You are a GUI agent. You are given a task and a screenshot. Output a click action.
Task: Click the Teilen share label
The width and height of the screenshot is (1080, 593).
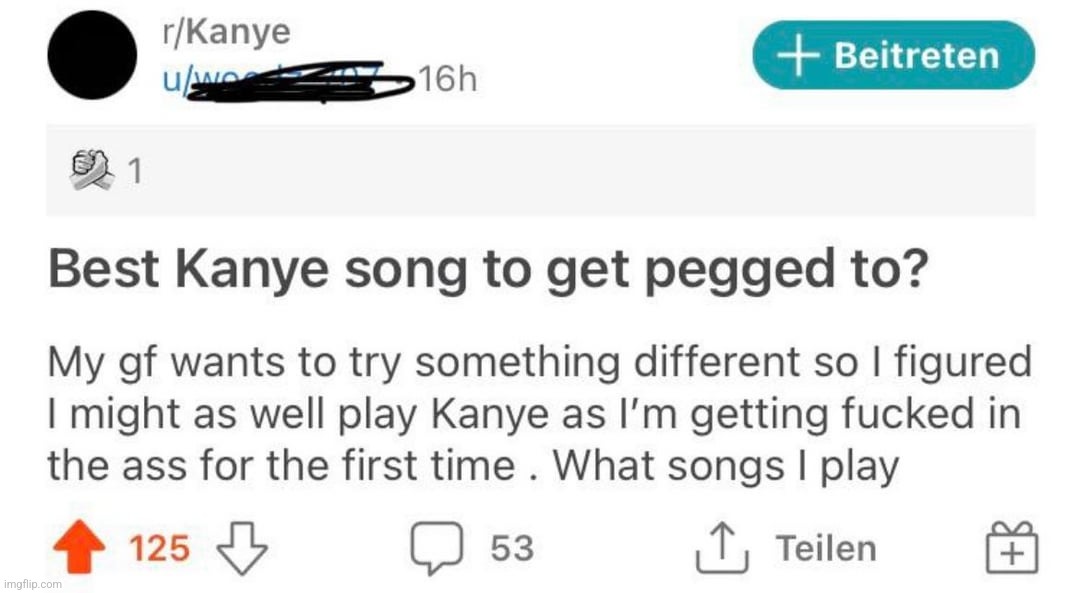pos(827,549)
